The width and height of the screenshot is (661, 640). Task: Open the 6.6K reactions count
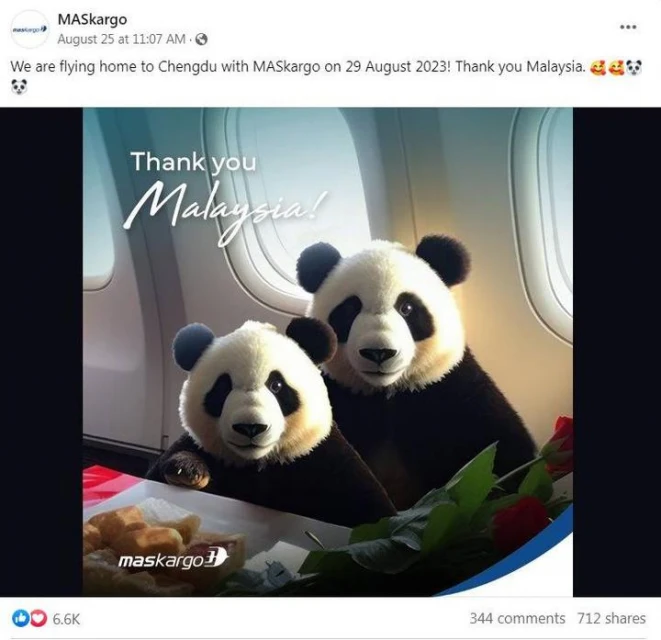click(66, 619)
